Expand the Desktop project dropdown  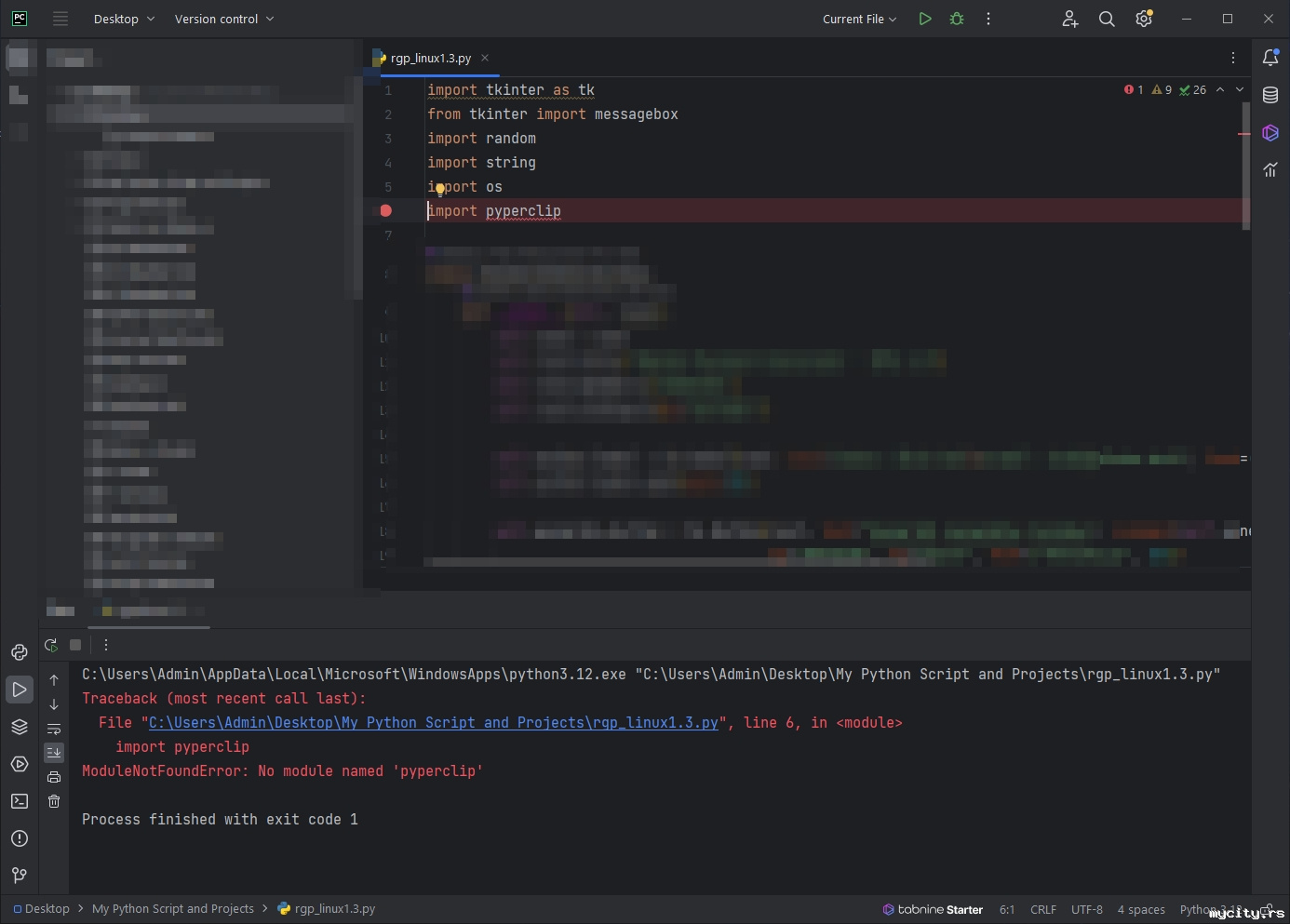[x=124, y=19]
